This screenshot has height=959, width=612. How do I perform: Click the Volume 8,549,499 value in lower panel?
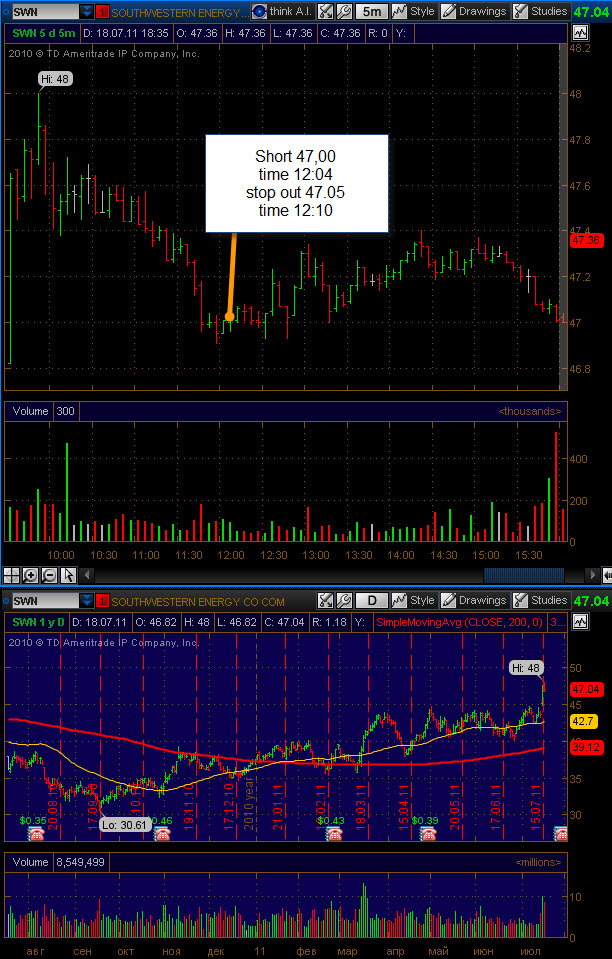pos(80,862)
